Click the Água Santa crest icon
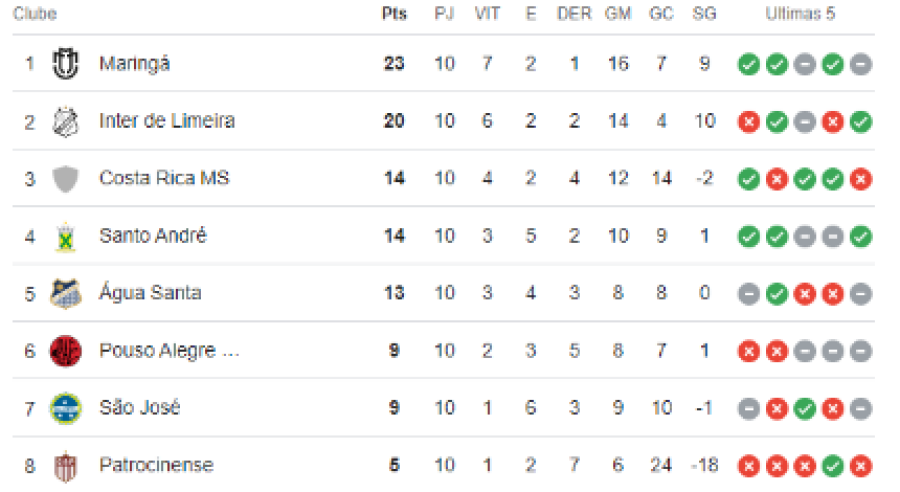900x492 pixels. (66, 293)
